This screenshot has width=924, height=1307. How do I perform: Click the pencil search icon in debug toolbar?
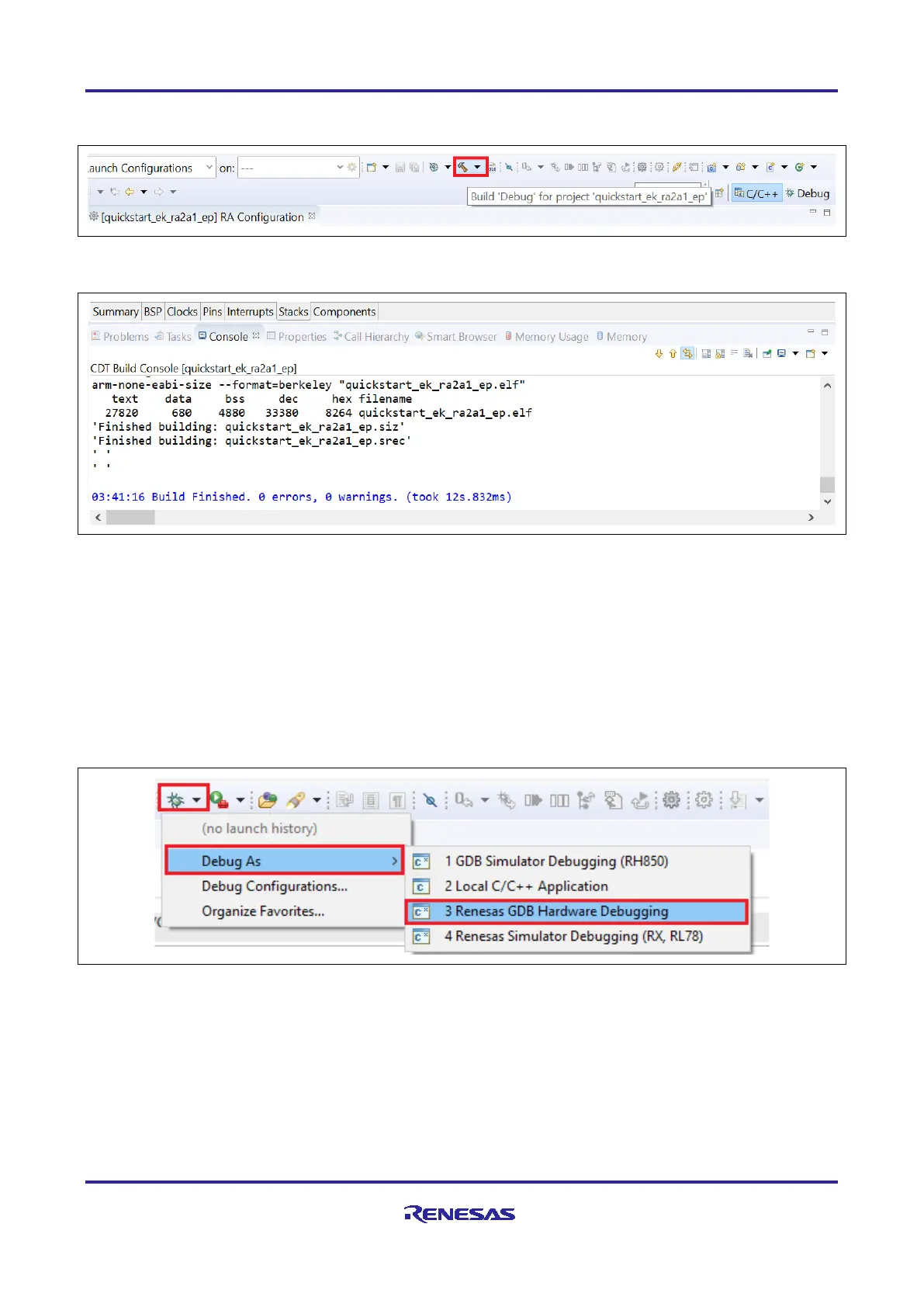[x=296, y=799]
